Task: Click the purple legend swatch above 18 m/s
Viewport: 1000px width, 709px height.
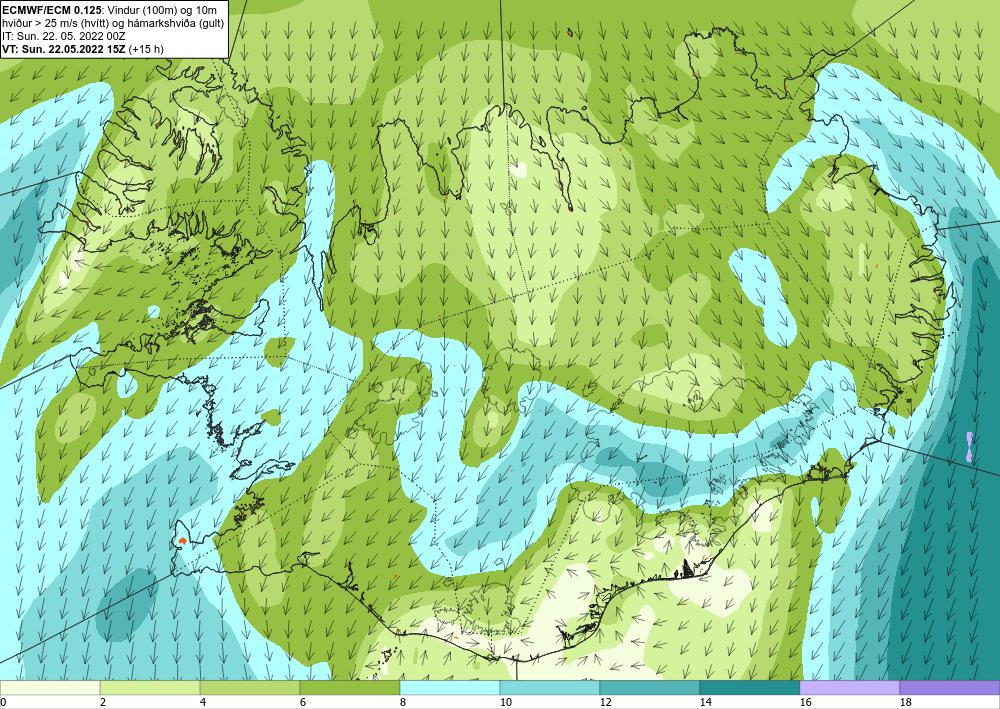Action: 950,688
